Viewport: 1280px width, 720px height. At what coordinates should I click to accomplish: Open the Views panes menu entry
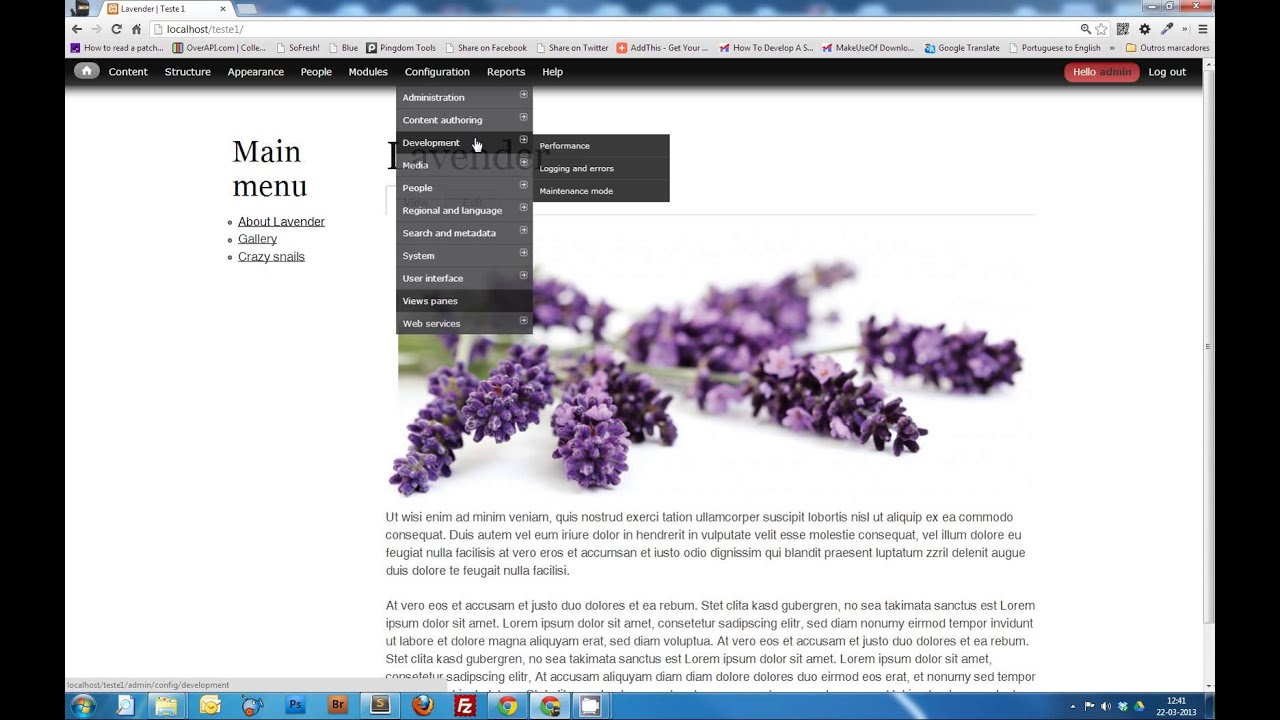pyautogui.click(x=464, y=301)
